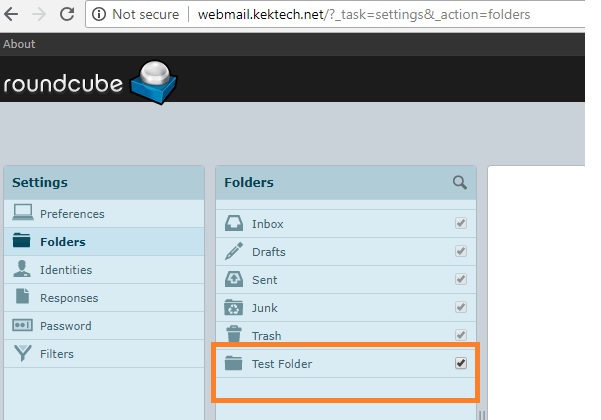Click the Password icon in Settings
Viewport: 601px width, 420px height.
pos(22,326)
